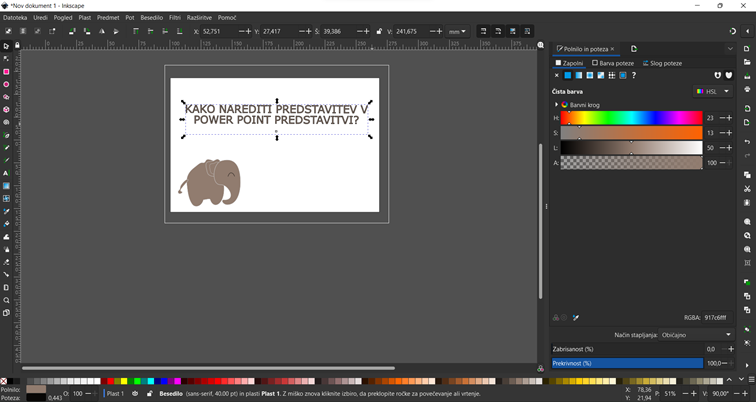Open dock panel chevron menu
The height and width of the screenshot is (402, 756).
[x=730, y=49]
